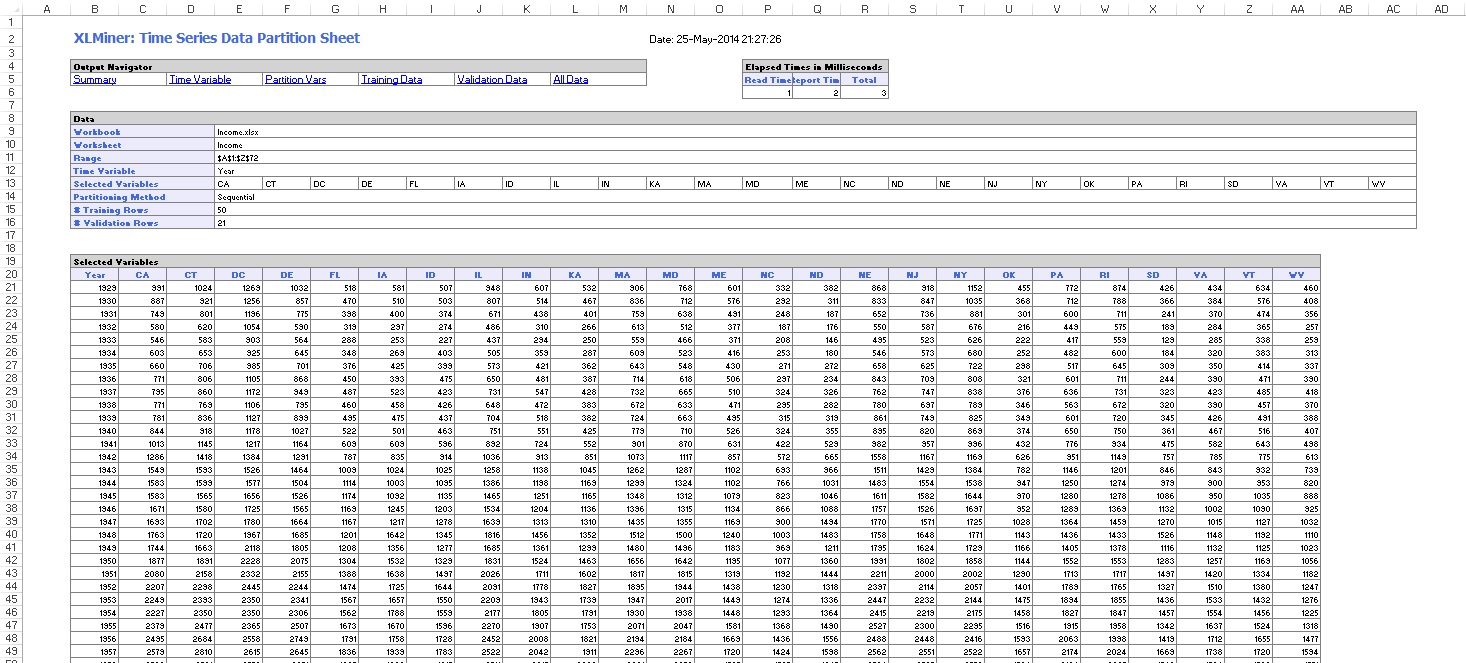Click the Time Variable navigator link
Viewport: 1466px width, 663px height.
pyautogui.click(x=200, y=80)
